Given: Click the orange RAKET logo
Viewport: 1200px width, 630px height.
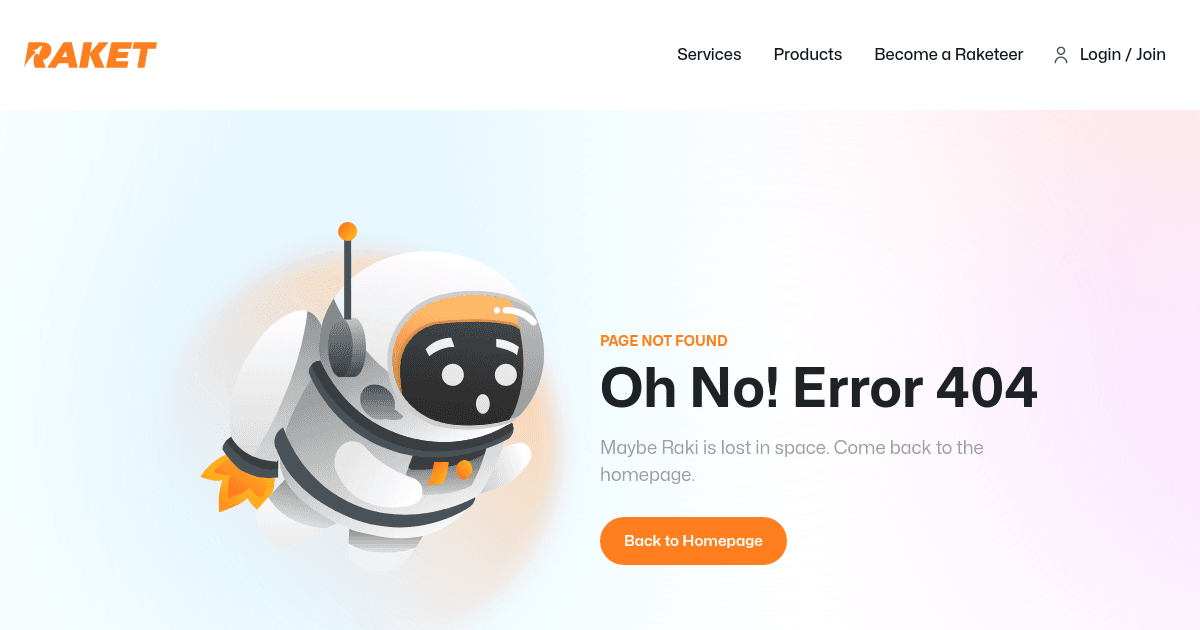Looking at the screenshot, I should tap(91, 55).
